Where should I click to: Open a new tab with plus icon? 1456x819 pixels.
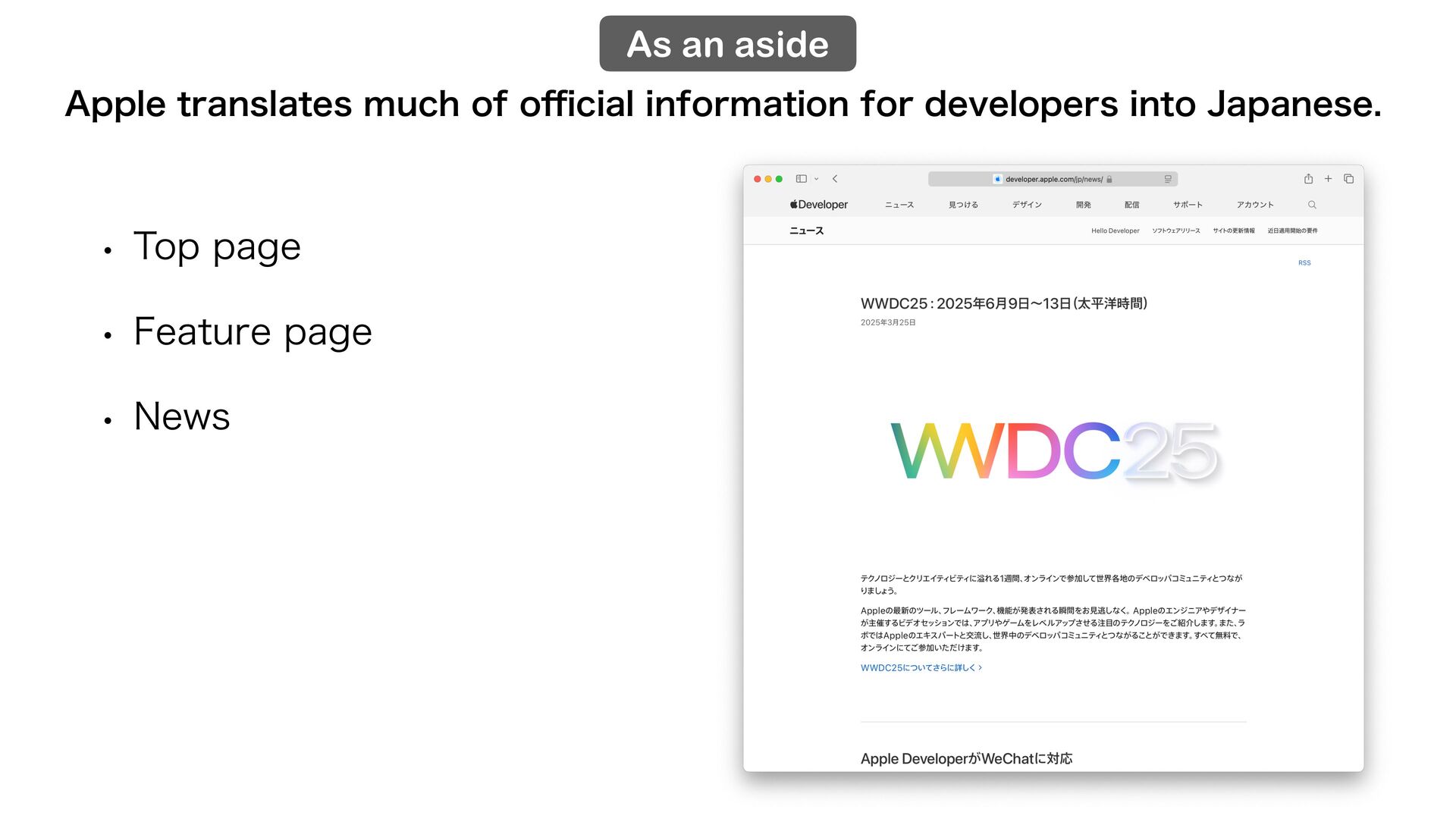click(1328, 179)
